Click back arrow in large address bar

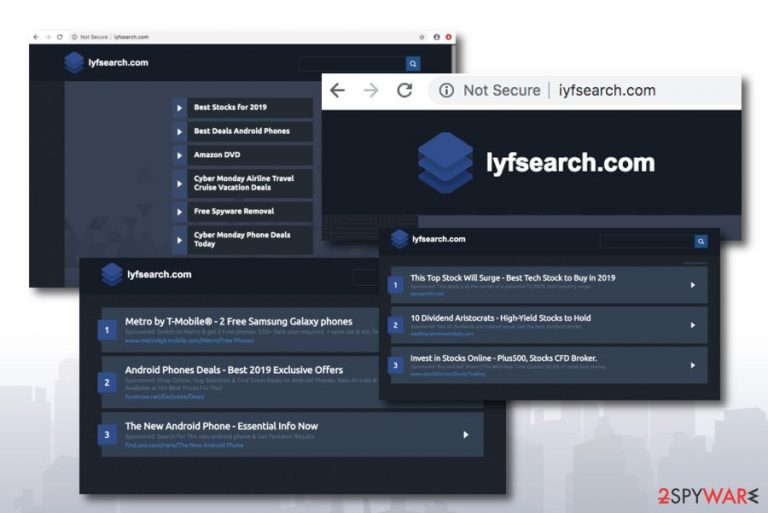pyautogui.click(x=337, y=91)
